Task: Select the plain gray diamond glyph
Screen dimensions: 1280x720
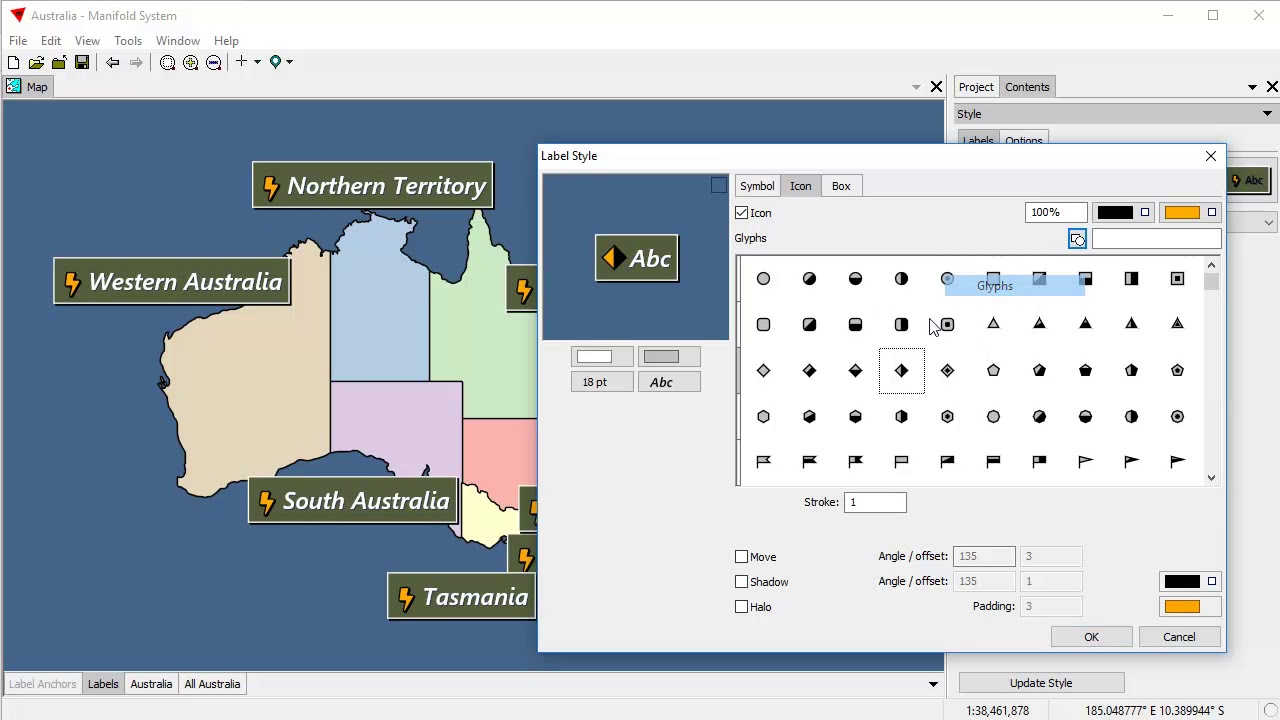Action: pyautogui.click(x=763, y=371)
